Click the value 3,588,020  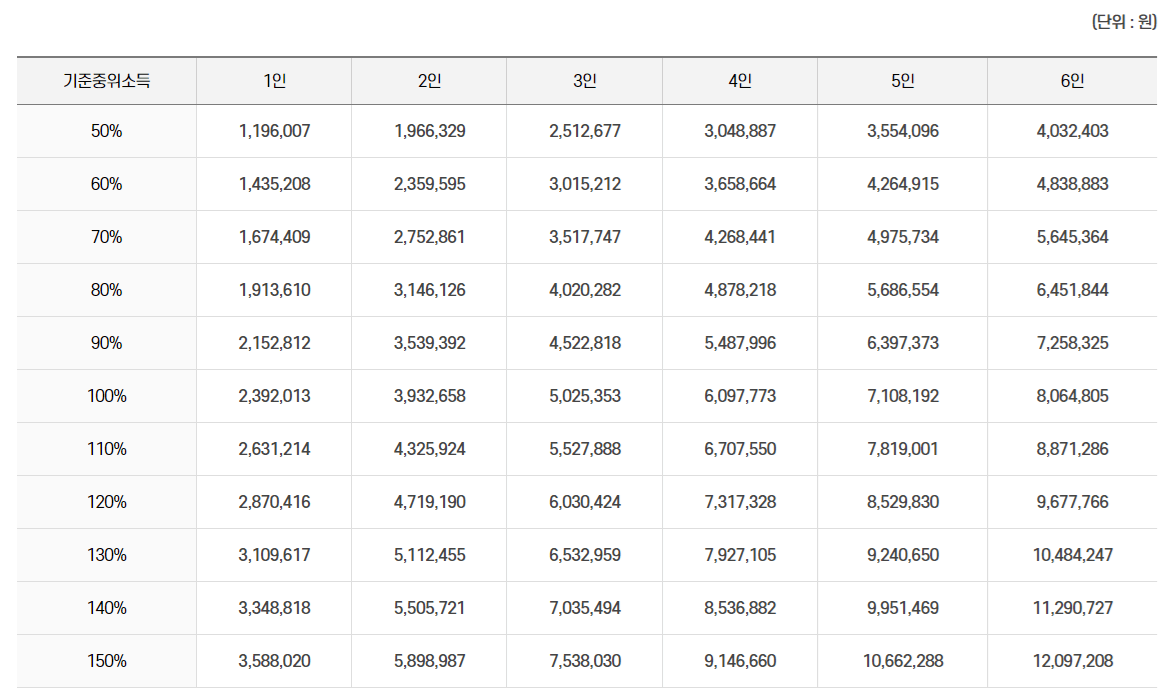274,661
